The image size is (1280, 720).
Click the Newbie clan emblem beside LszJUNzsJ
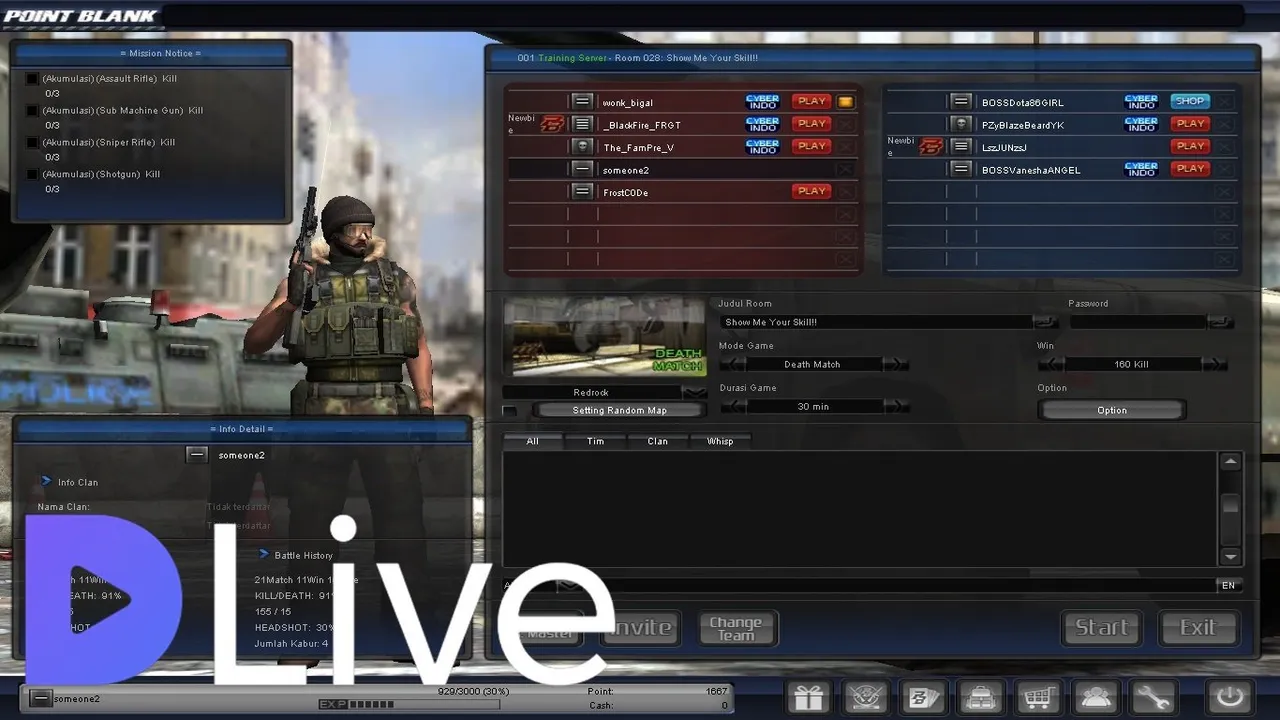pos(932,146)
